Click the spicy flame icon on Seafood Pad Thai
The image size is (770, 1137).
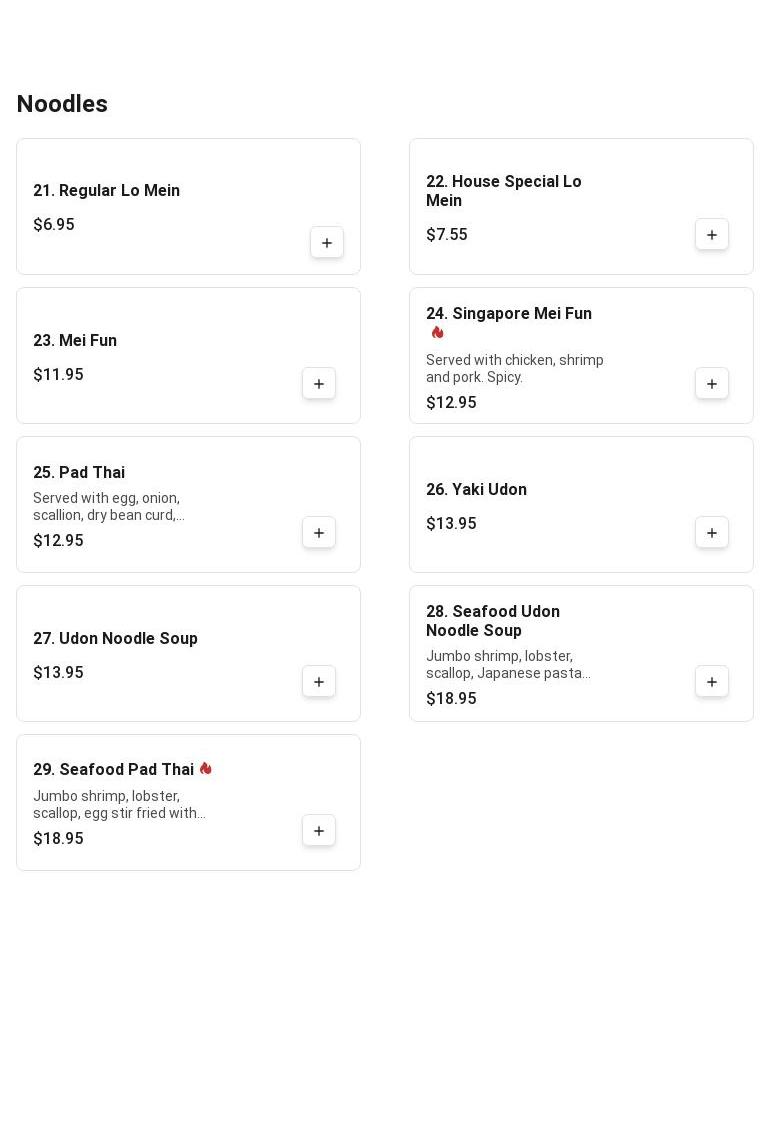tap(205, 769)
